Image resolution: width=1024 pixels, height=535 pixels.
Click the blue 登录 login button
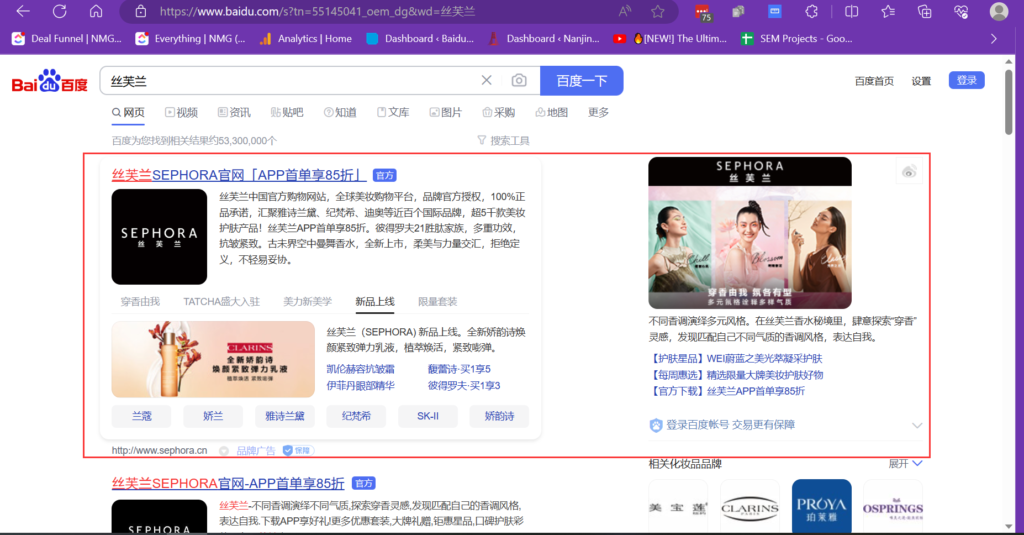pos(966,81)
